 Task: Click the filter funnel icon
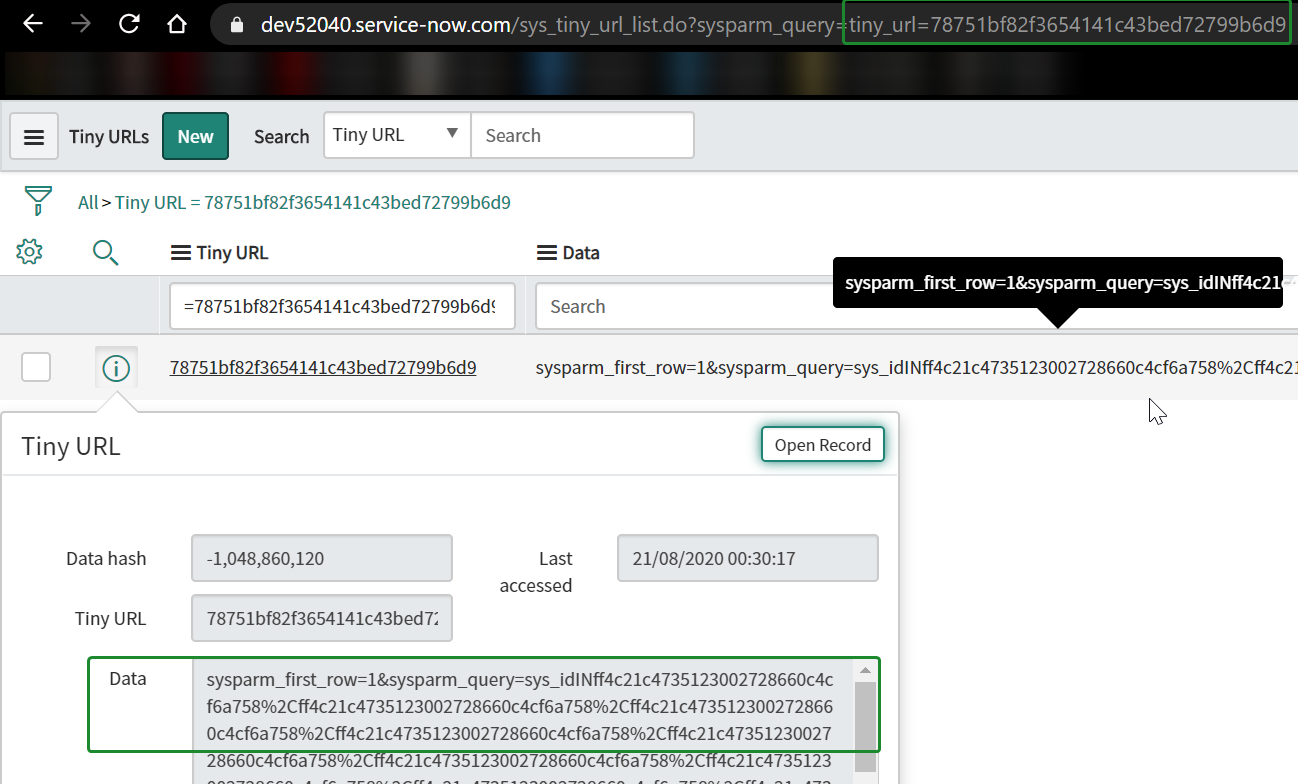pos(38,200)
